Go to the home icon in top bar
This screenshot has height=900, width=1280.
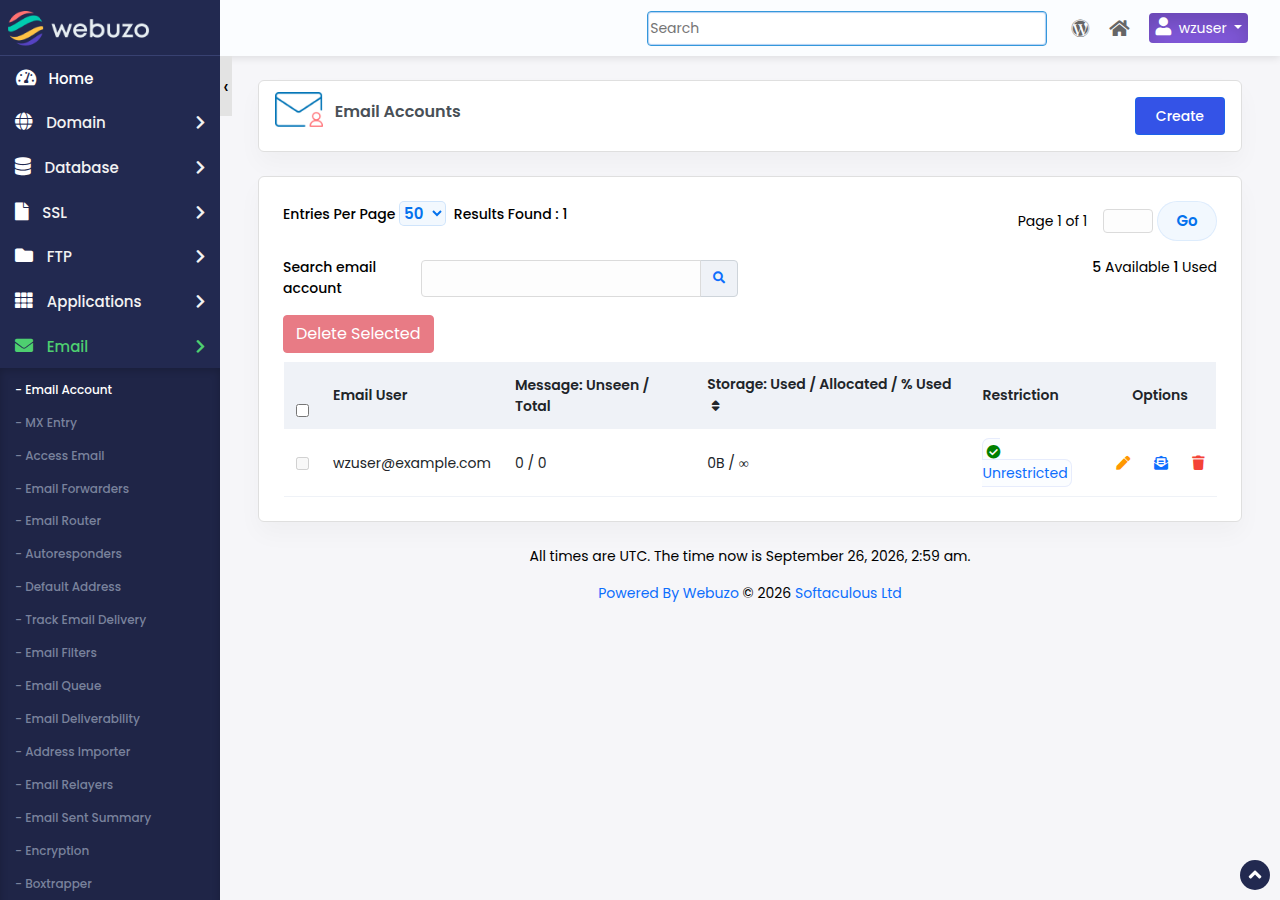click(x=1120, y=28)
